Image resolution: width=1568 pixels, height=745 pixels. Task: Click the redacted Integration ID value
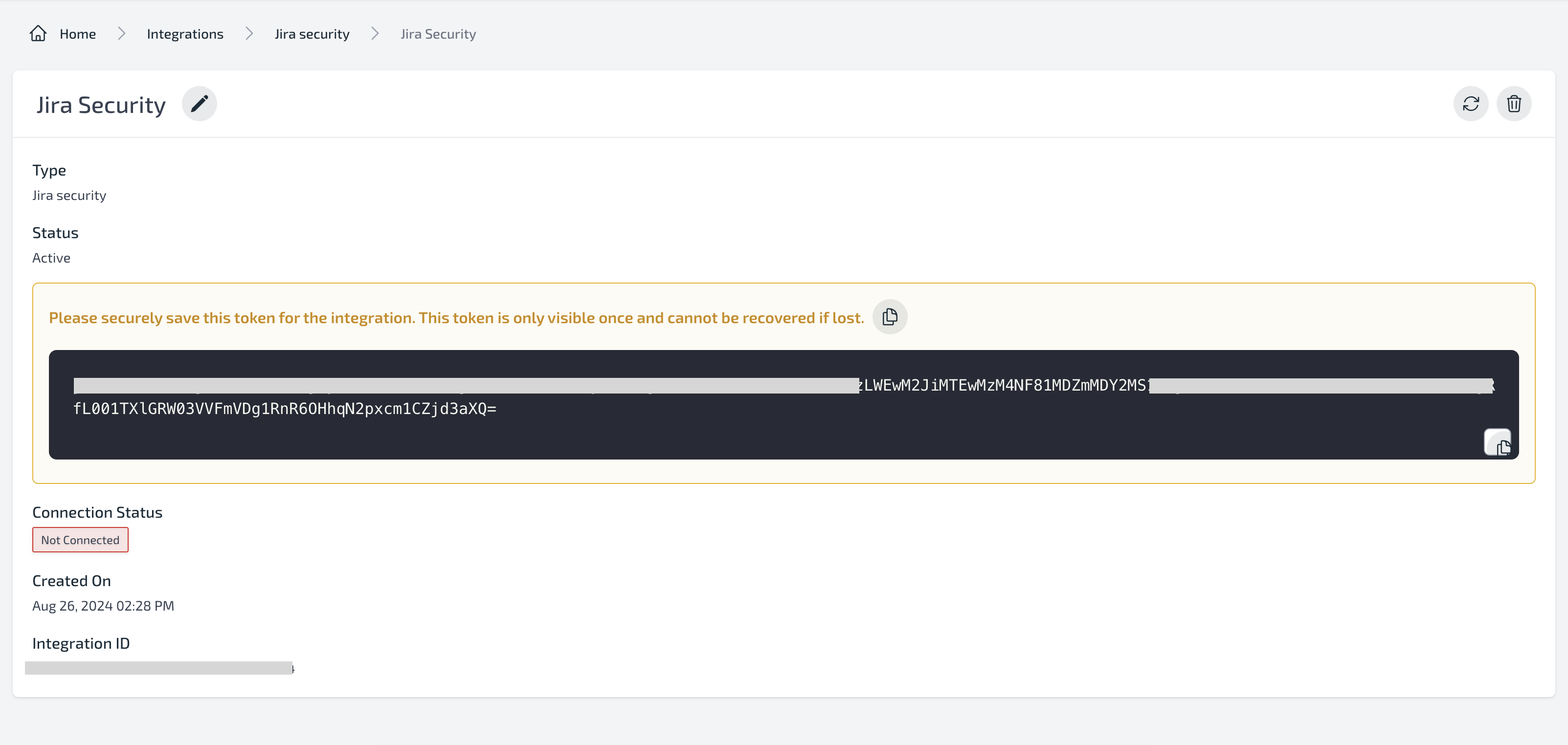tap(158, 668)
